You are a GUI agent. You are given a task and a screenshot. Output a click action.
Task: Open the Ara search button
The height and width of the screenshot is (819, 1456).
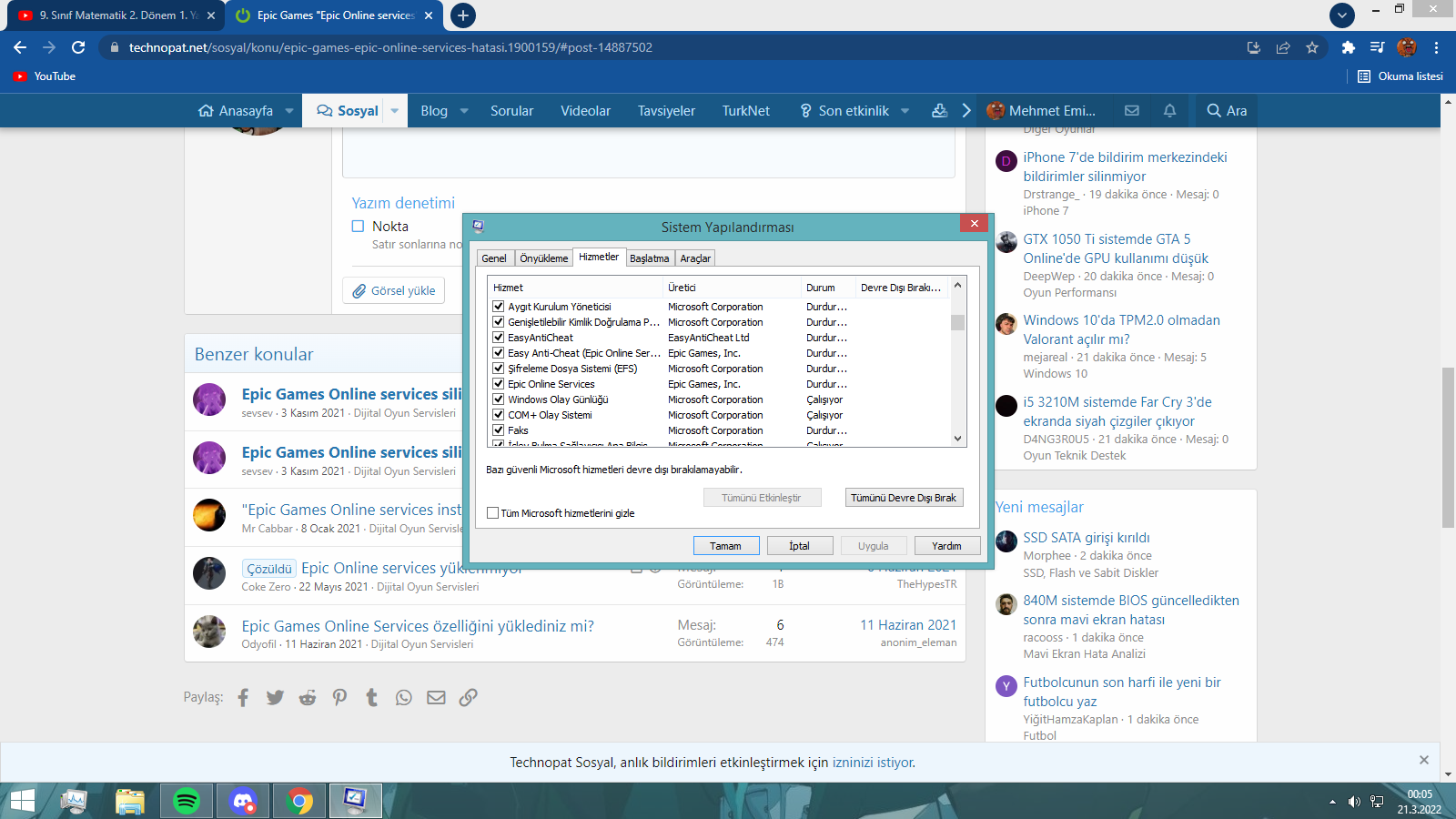(x=1227, y=110)
